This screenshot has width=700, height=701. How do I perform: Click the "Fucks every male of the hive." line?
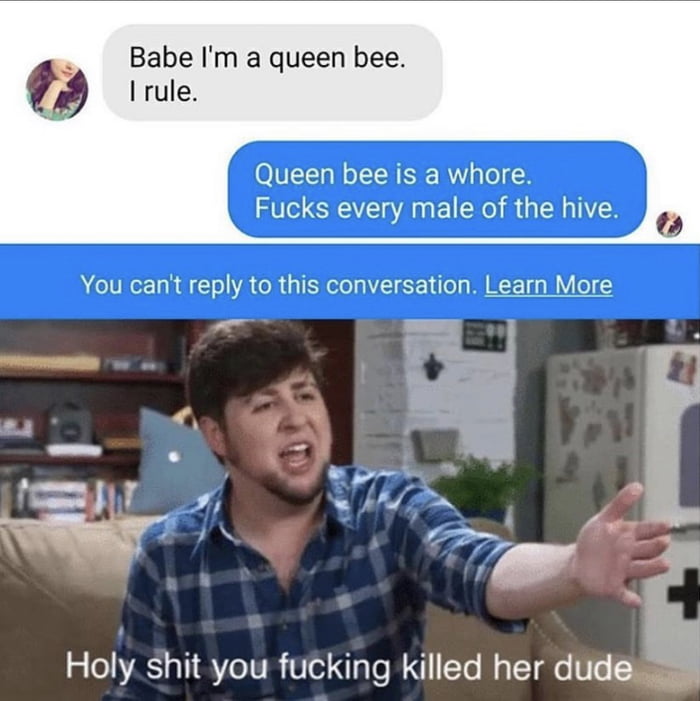click(x=437, y=208)
